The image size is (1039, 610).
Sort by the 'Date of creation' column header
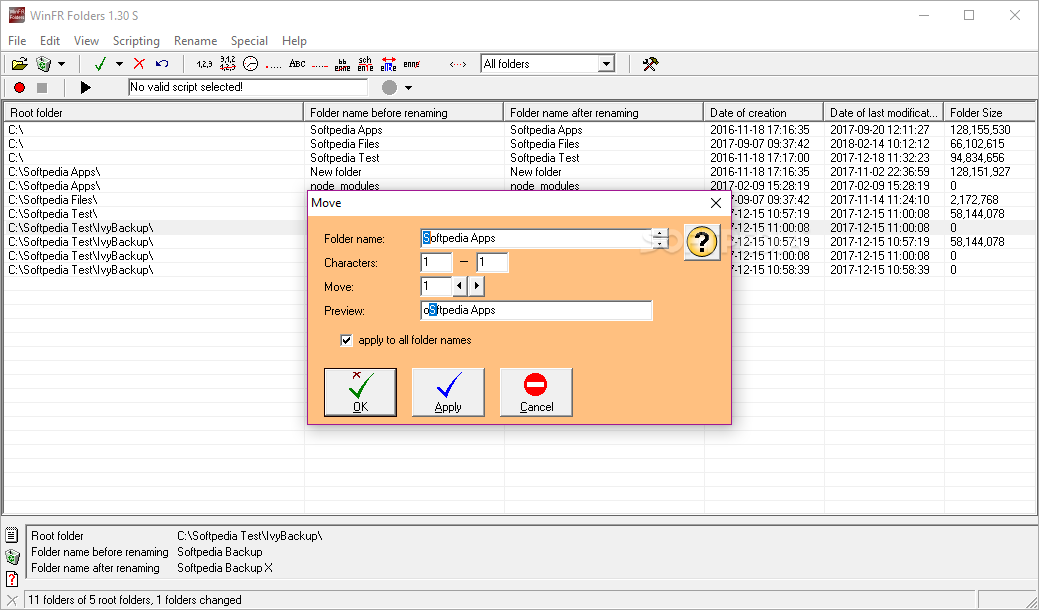click(764, 113)
